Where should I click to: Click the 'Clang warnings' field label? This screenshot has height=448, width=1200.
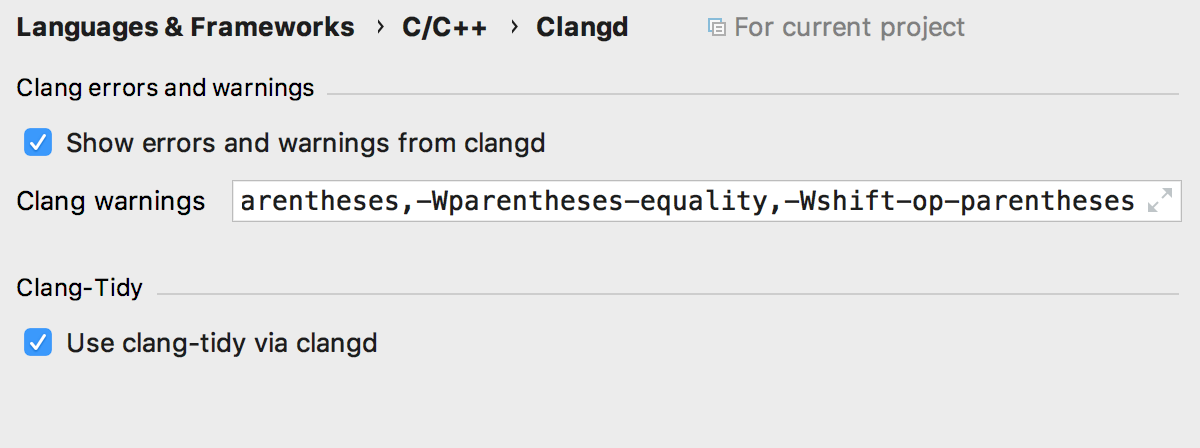(111, 202)
